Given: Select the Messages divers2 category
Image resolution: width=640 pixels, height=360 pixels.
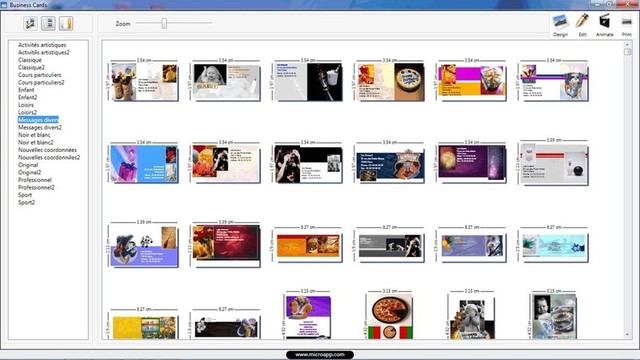Looking at the screenshot, I should click(x=40, y=127).
